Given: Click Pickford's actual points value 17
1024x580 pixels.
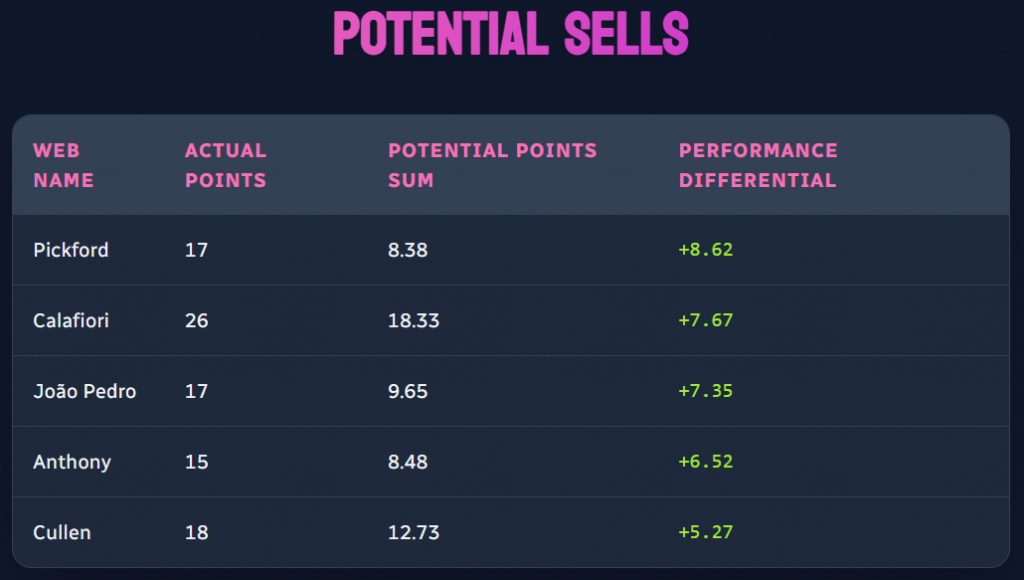Looking at the screenshot, I should [x=197, y=250].
